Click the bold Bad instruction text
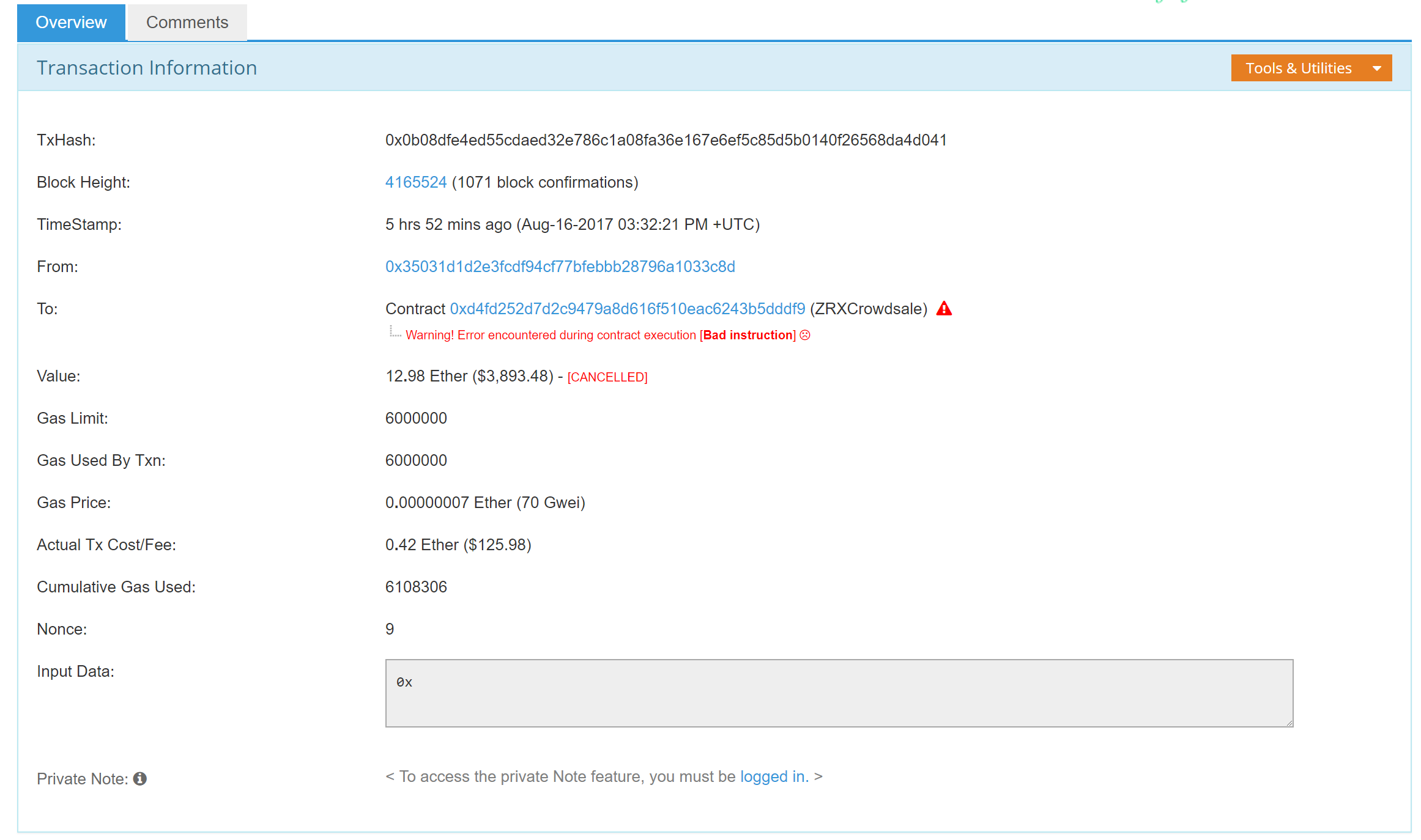Screen dimensions: 1421x840 (749, 335)
